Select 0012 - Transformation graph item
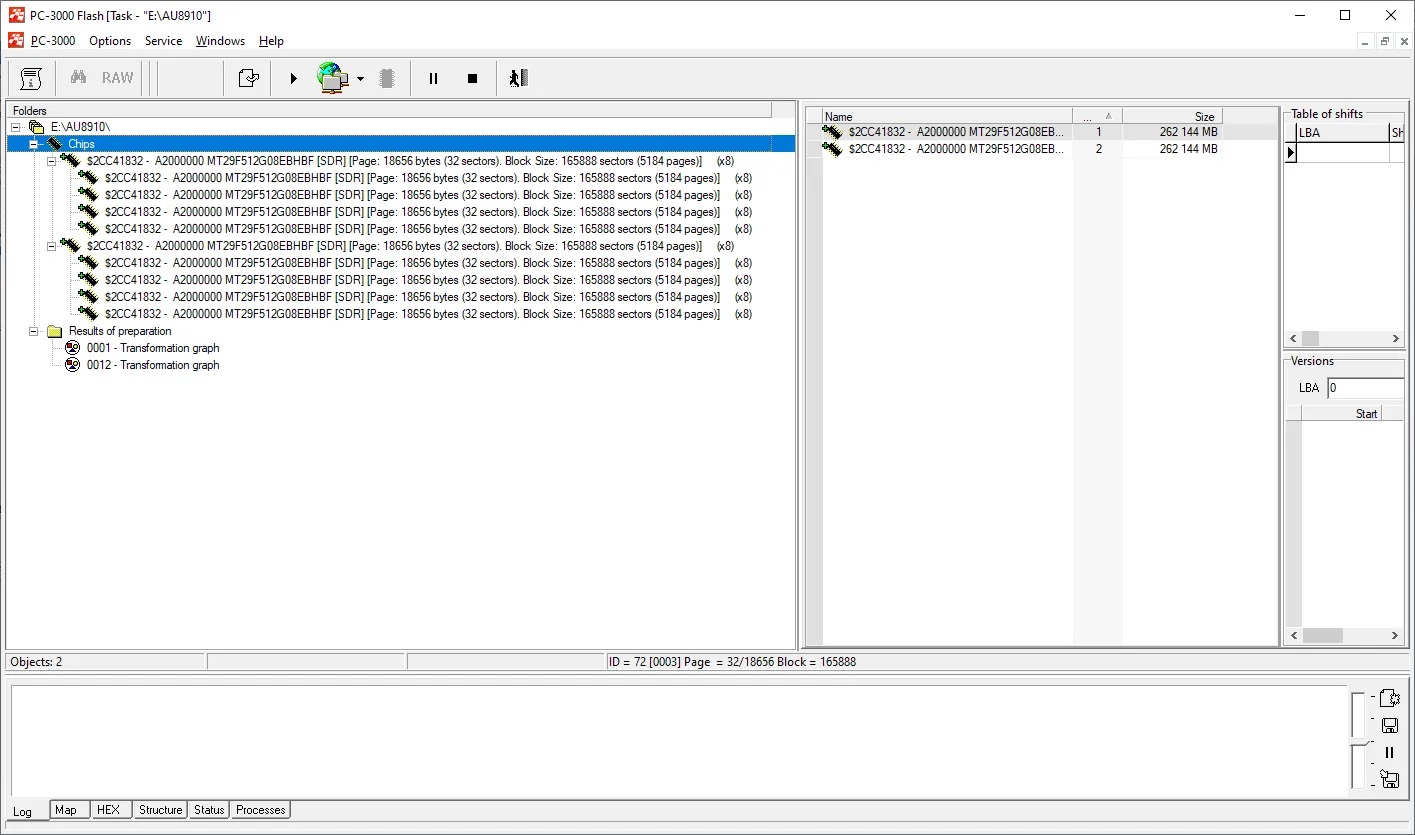 tap(153, 365)
